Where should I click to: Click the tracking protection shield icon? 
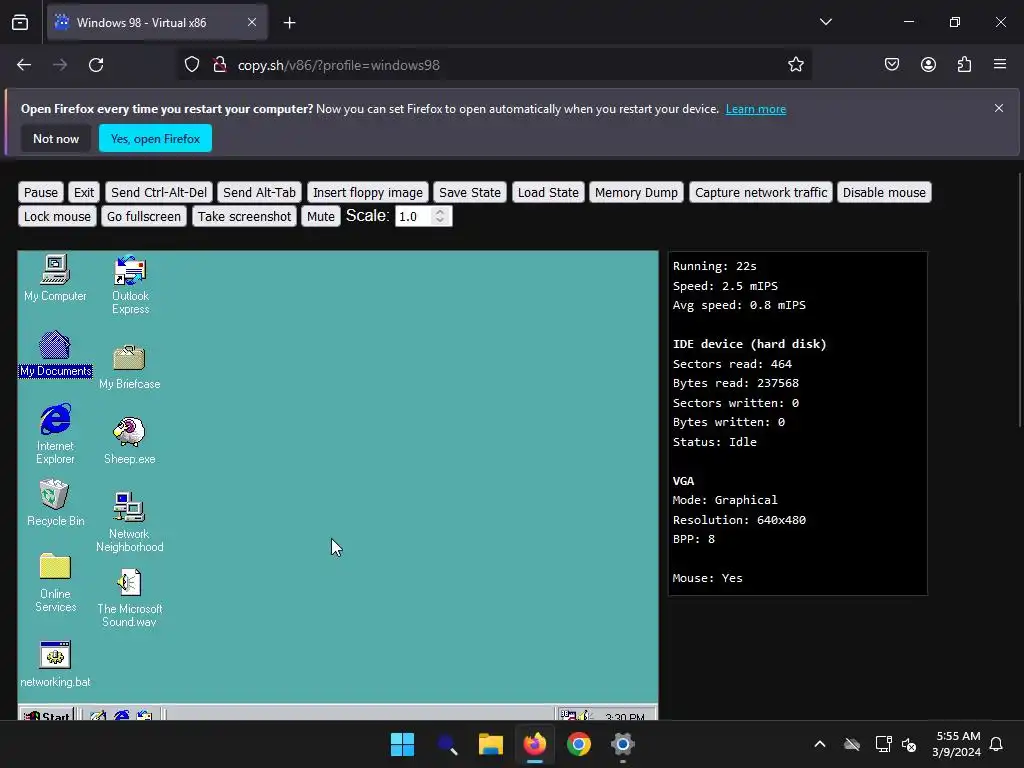[192, 65]
